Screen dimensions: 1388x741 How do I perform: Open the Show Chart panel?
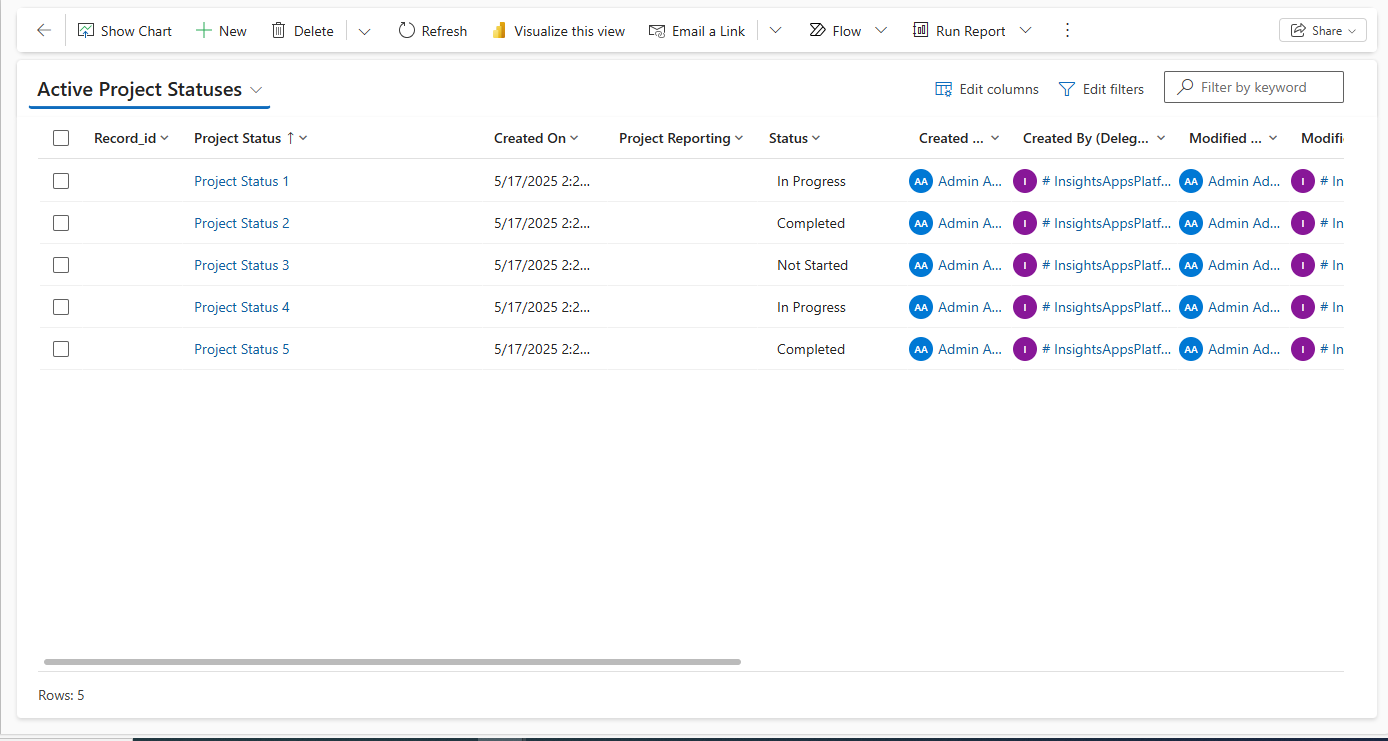point(124,30)
